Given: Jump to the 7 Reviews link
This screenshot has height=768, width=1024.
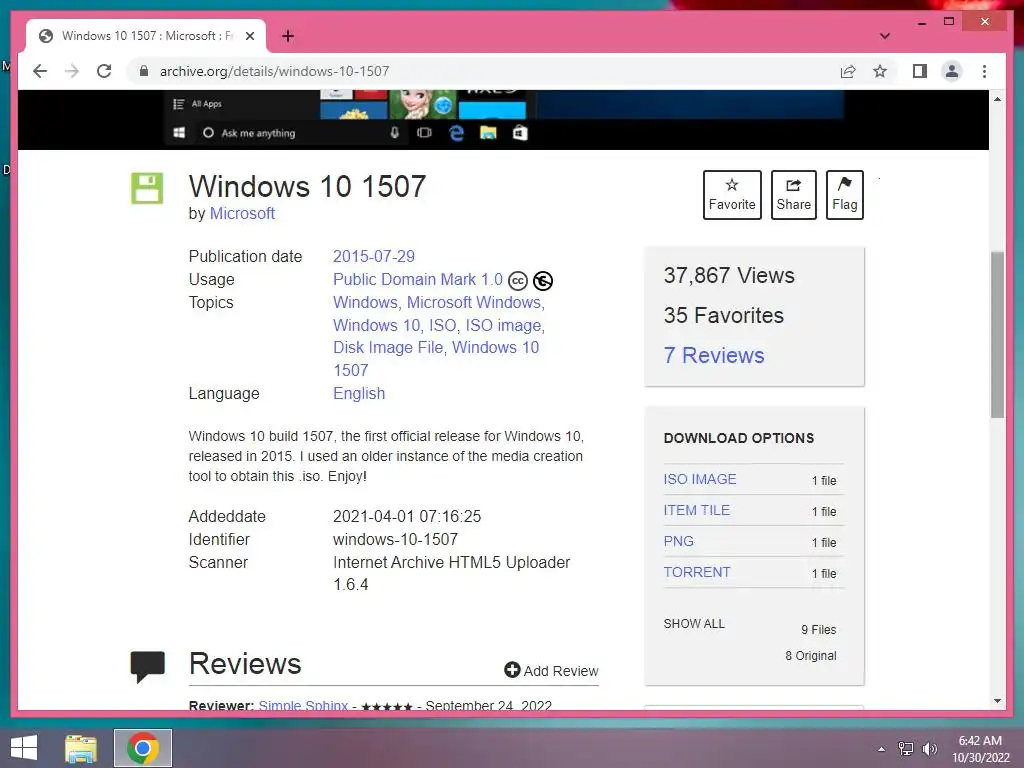Looking at the screenshot, I should click(x=714, y=355).
